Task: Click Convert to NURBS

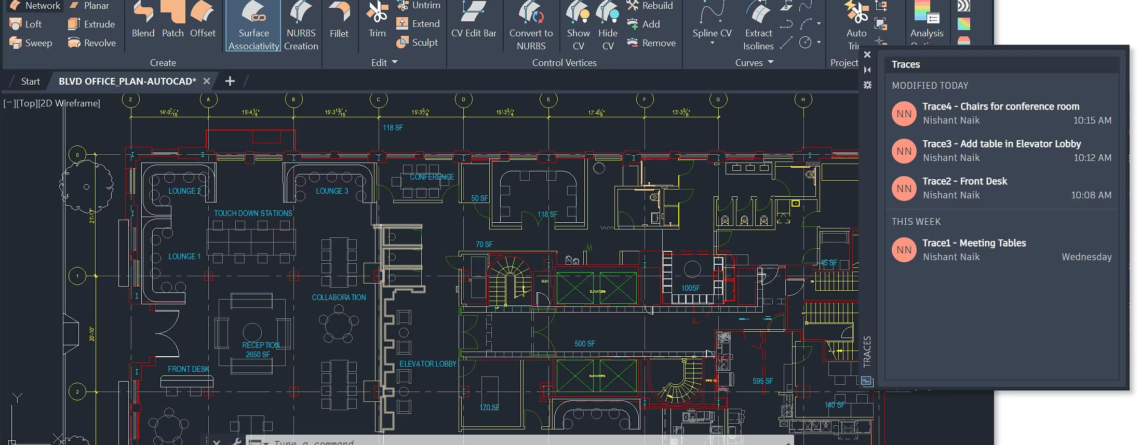Action: (531, 22)
